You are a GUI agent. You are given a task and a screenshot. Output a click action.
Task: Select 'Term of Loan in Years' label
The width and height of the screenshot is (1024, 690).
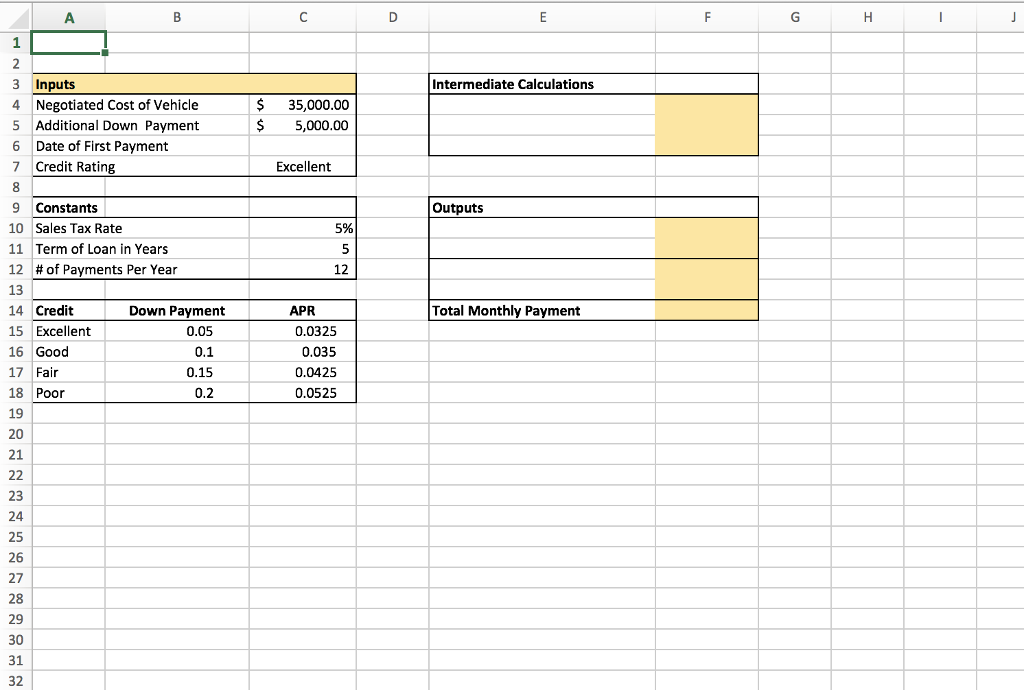[x=140, y=249]
